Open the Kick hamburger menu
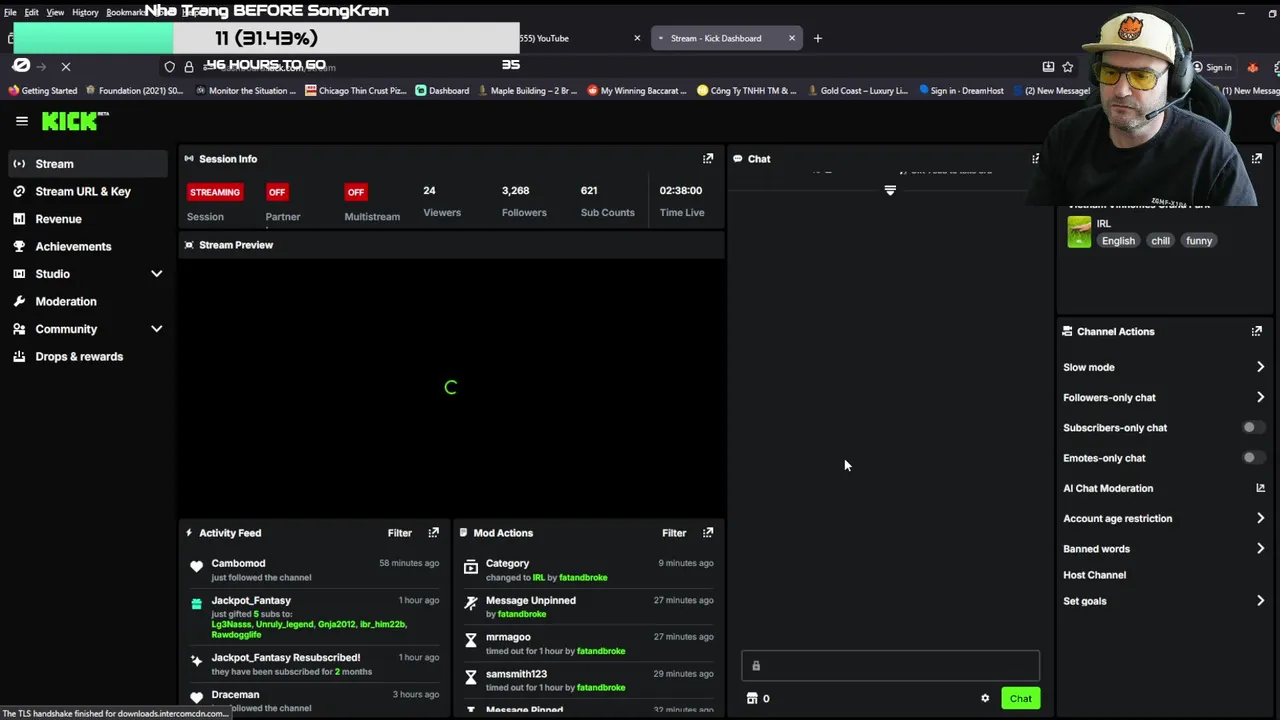Image resolution: width=1280 pixels, height=720 pixels. pos(22,121)
